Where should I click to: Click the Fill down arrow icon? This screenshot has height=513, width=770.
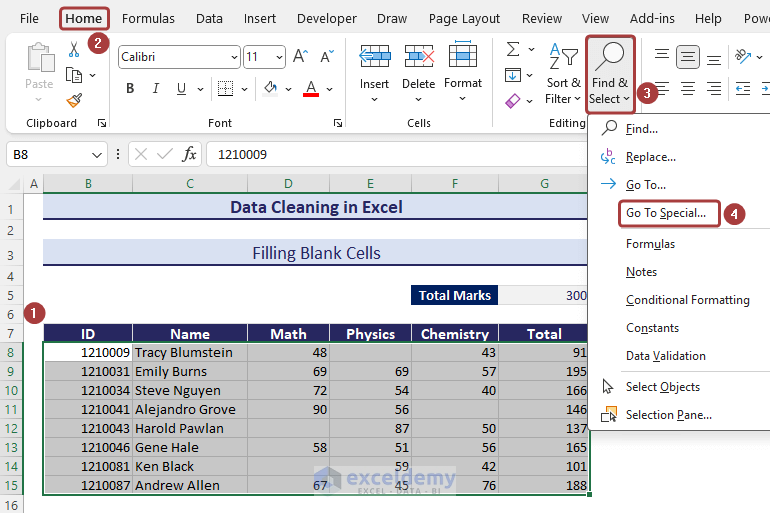513,75
